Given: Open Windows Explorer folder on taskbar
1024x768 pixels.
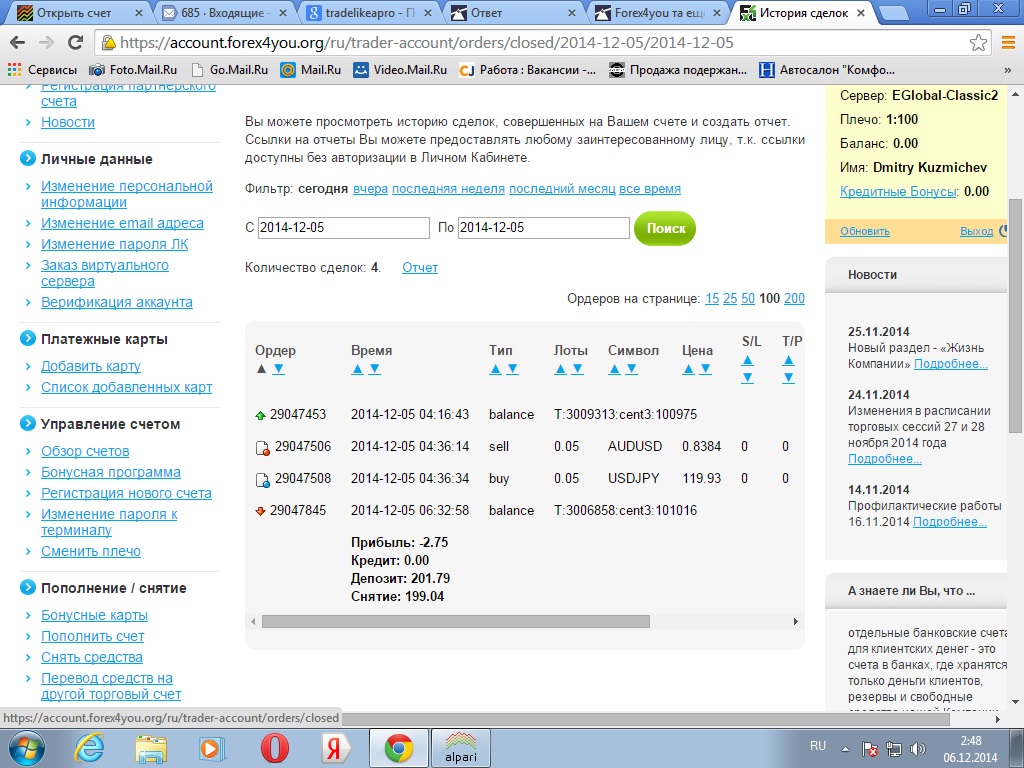Looking at the screenshot, I should (151, 748).
